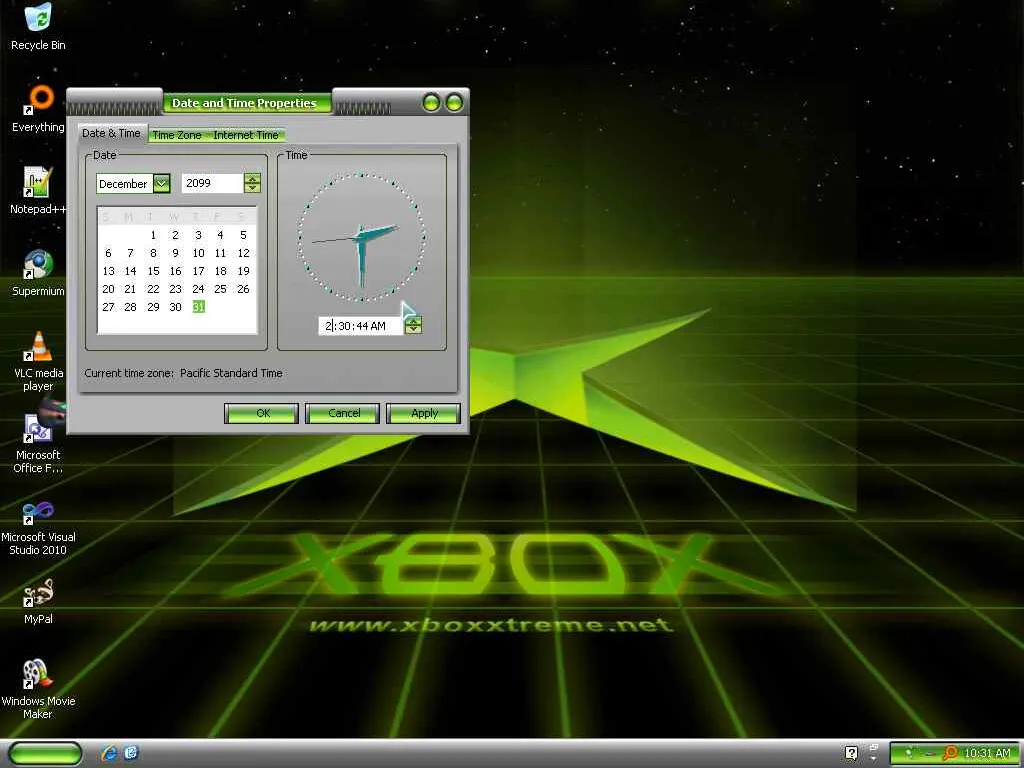The image size is (1024, 768).
Task: Click the orange Everything tray icon
Action: click(x=950, y=754)
